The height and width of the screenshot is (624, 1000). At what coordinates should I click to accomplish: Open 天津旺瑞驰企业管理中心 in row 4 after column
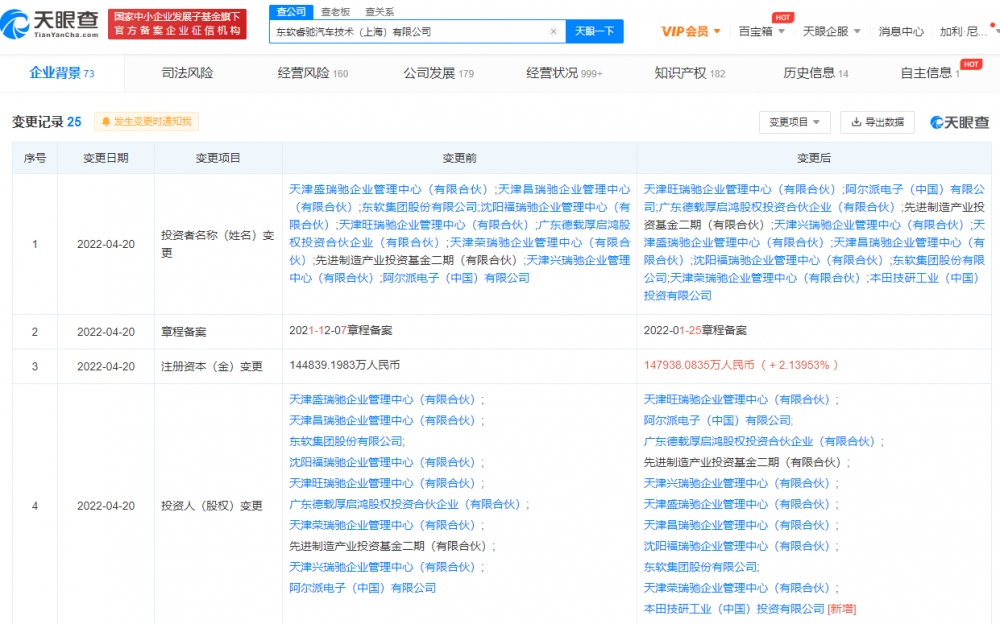click(x=737, y=399)
